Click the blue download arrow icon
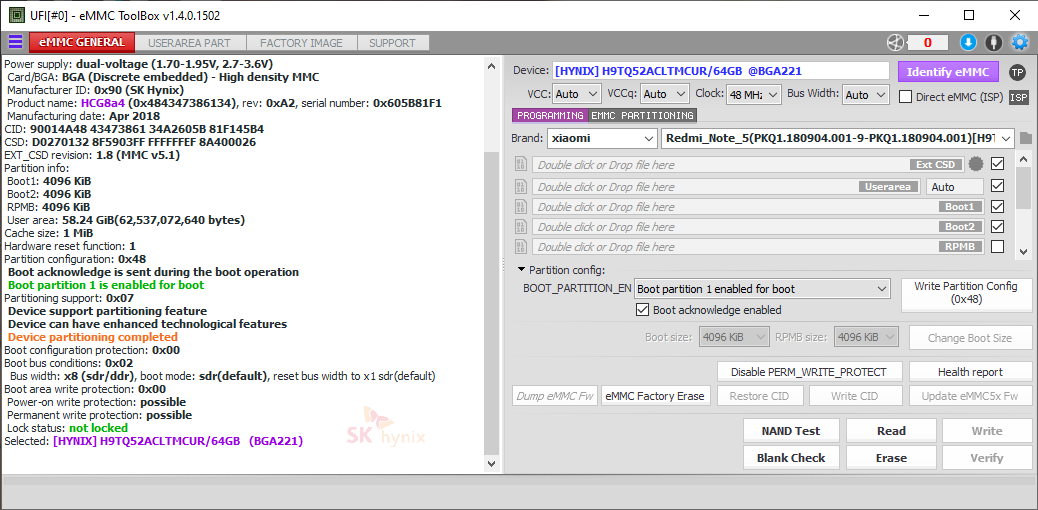The image size is (1038, 510). coord(968,42)
